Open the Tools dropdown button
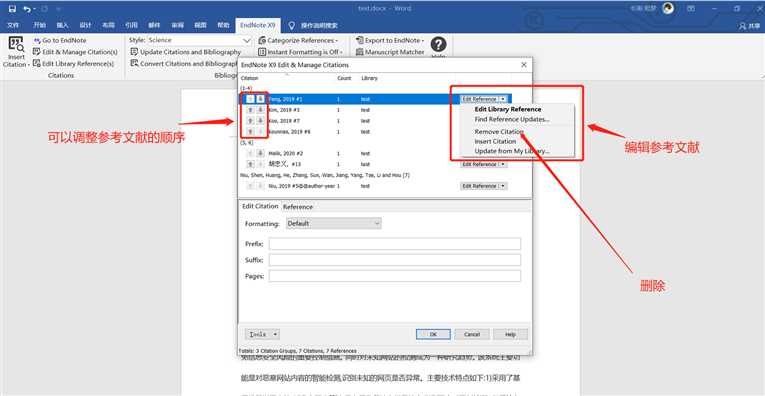 pyautogui.click(x=262, y=335)
